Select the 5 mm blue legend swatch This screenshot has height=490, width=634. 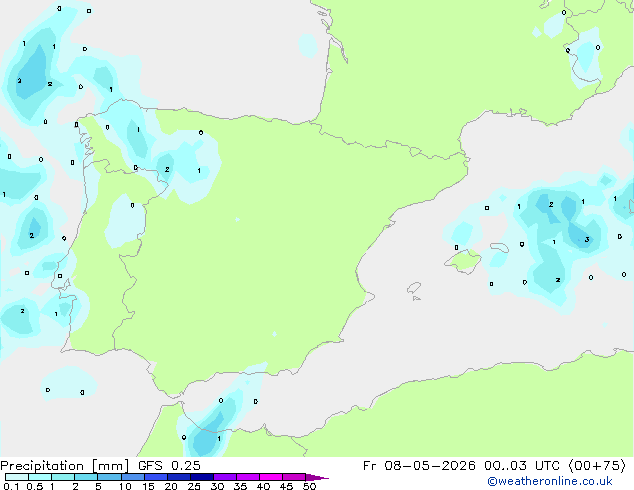109,477
